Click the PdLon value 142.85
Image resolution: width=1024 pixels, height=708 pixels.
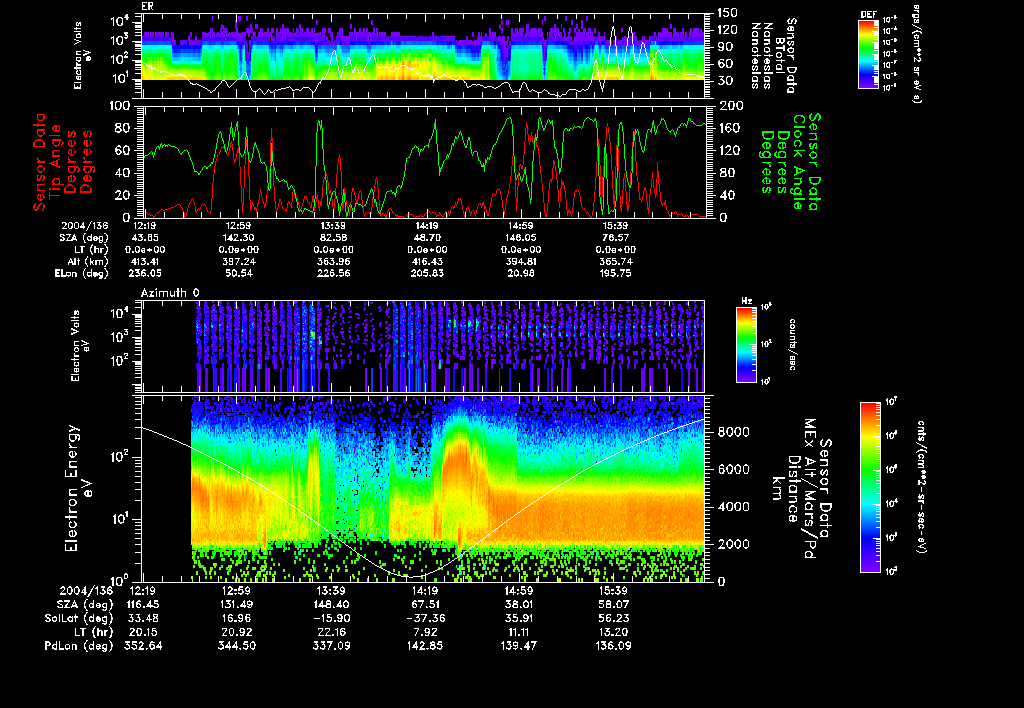click(425, 645)
